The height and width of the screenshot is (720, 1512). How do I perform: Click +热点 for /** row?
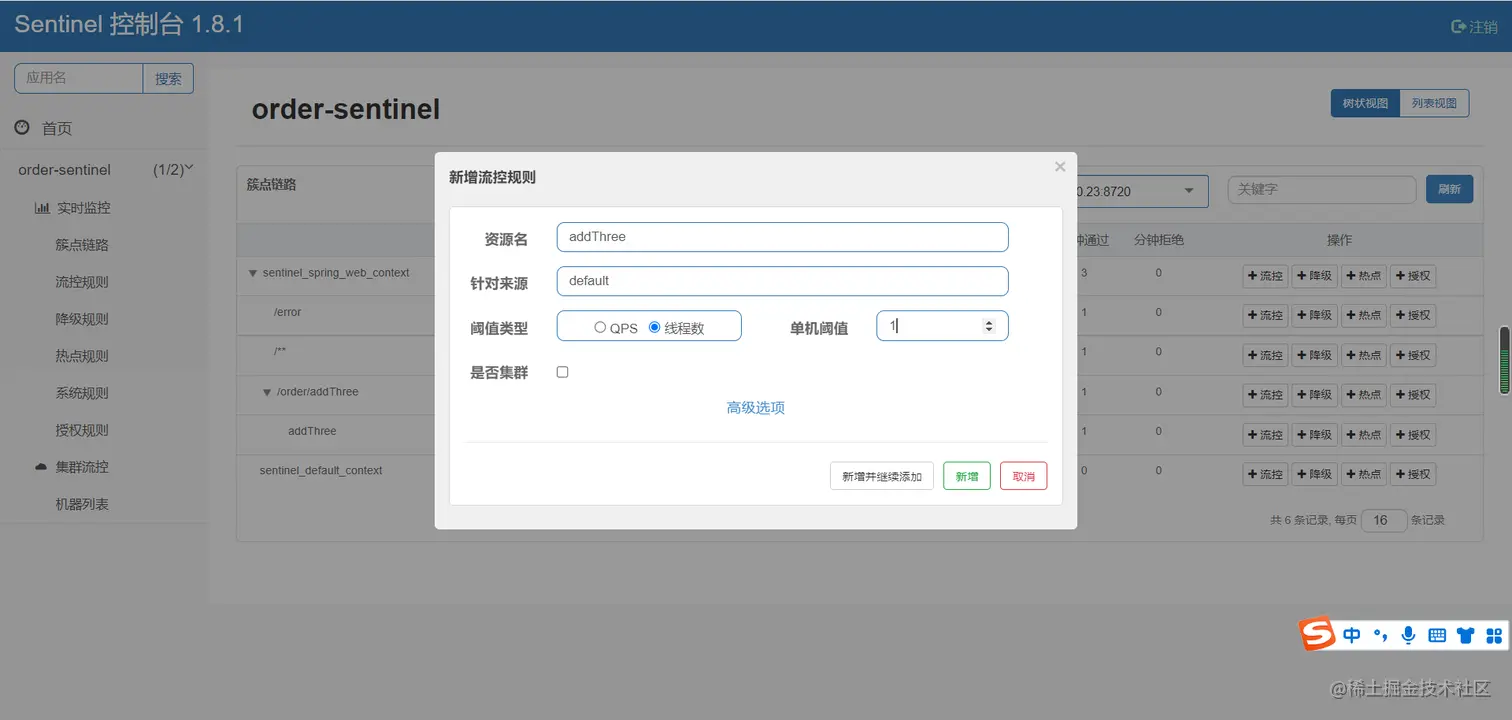[1363, 355]
